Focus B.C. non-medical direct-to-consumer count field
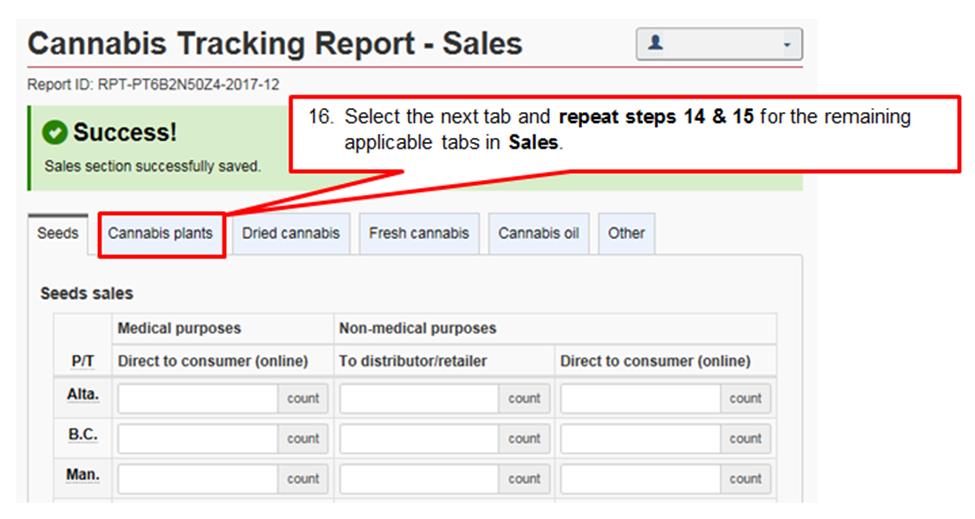The height and width of the screenshot is (519, 975). pyautogui.click(x=641, y=438)
